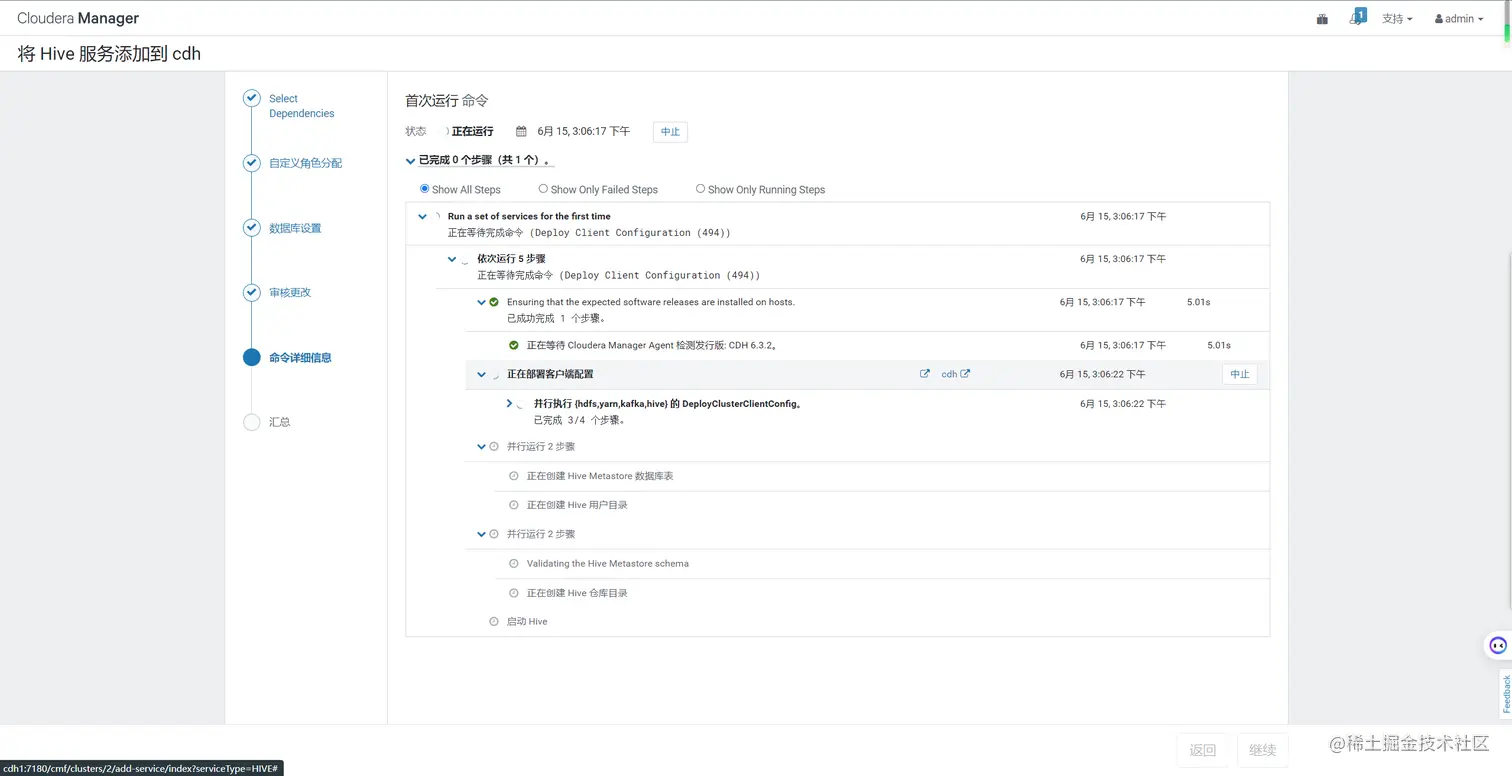Click the calendar icon beside the start time
The height and width of the screenshot is (776, 1512).
(x=521, y=131)
